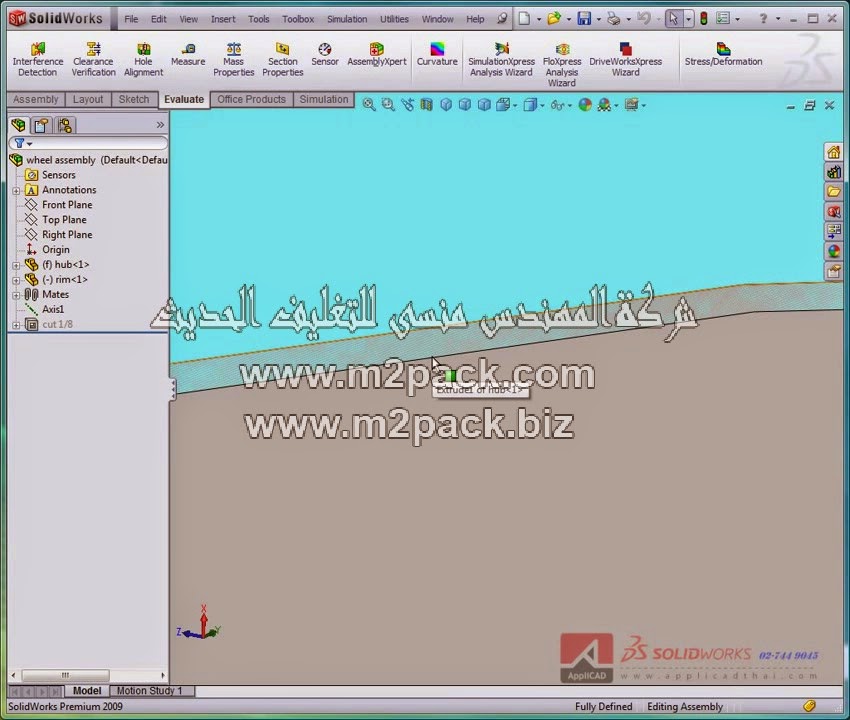Switch to Office Products tab
This screenshot has height=720, width=850.
coord(251,99)
